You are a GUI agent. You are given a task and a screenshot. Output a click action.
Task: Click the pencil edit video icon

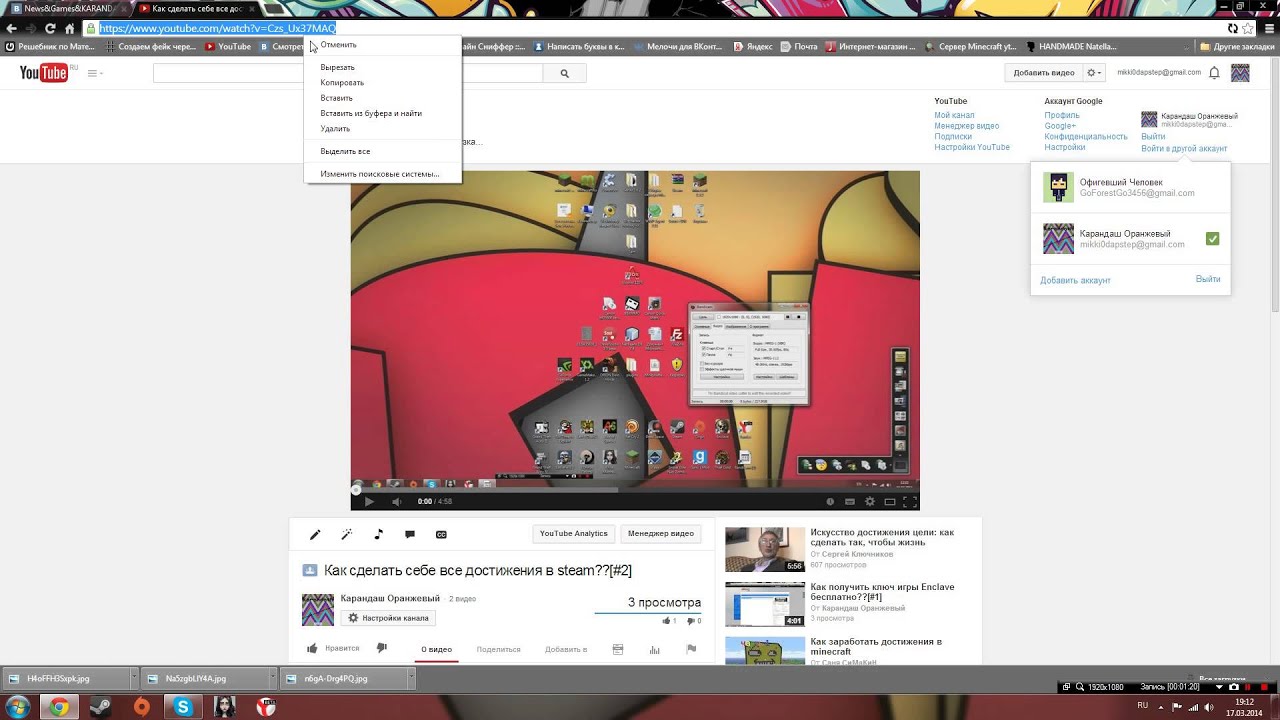click(x=315, y=535)
